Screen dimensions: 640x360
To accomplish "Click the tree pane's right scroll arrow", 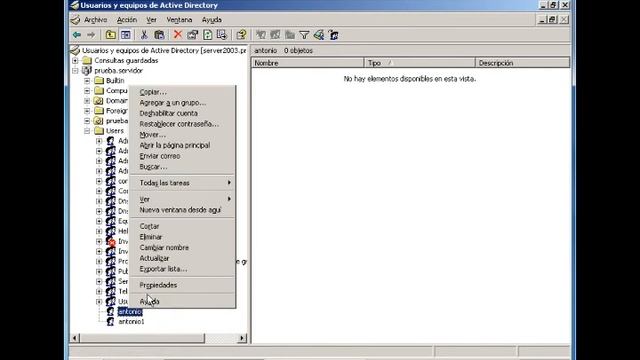I will point(242,338).
